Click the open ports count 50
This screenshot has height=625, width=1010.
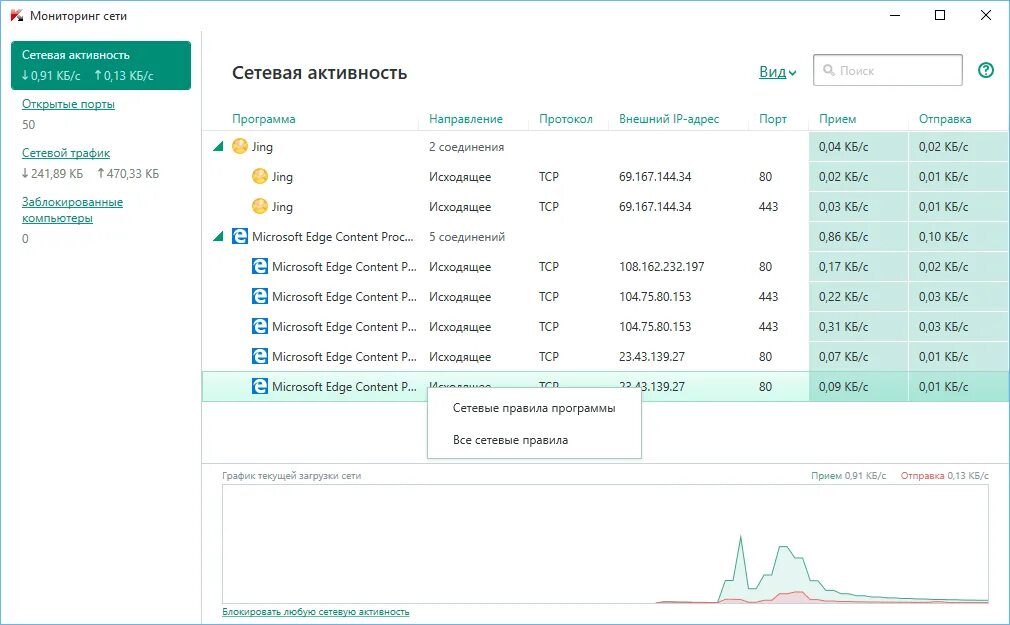point(28,124)
